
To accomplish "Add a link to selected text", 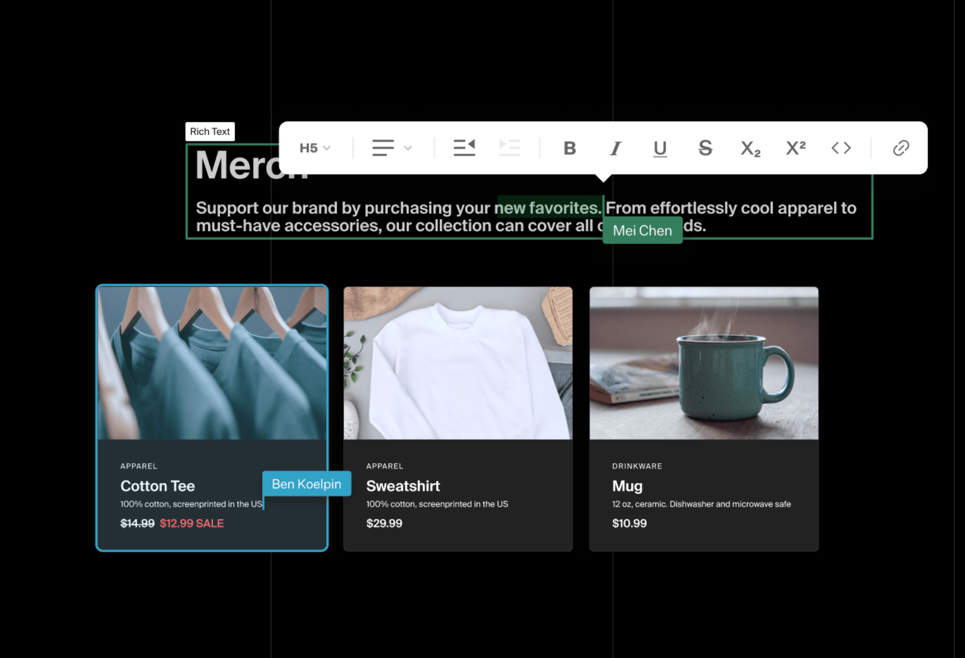I will 901,148.
